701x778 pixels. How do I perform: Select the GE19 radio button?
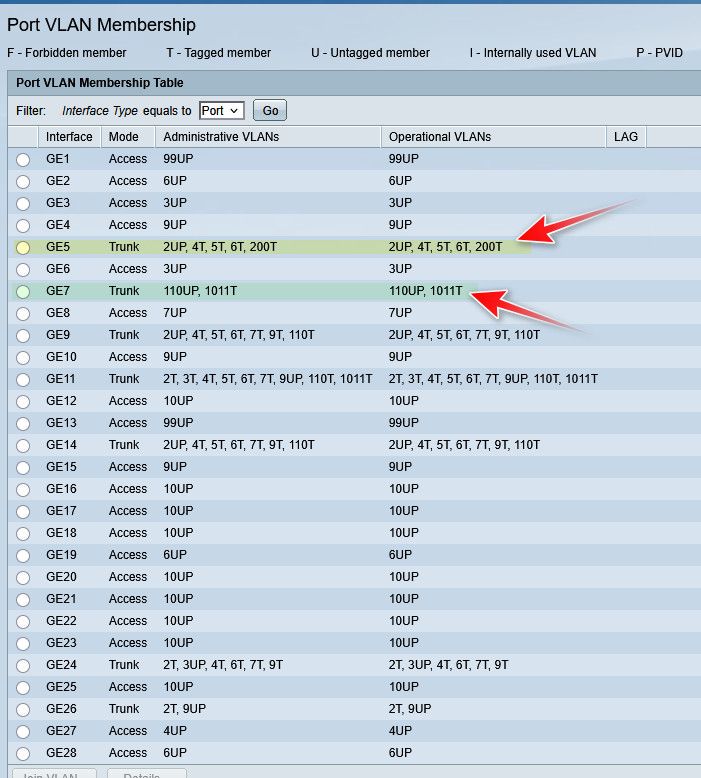pyautogui.click(x=23, y=556)
